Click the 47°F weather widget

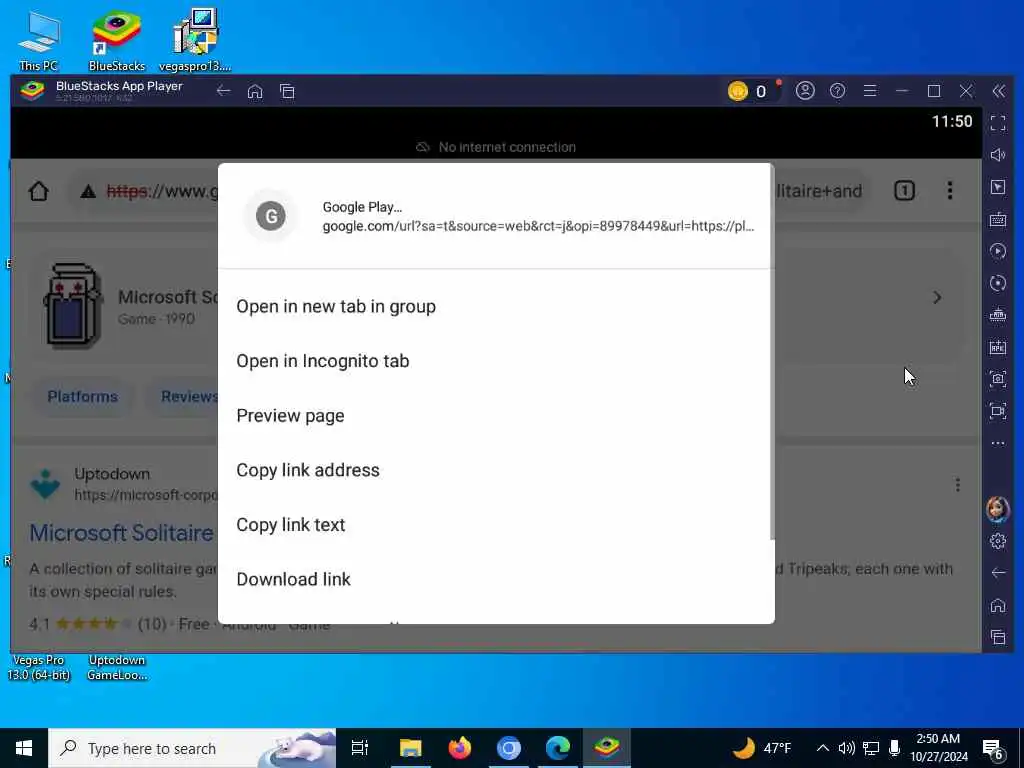pos(761,748)
